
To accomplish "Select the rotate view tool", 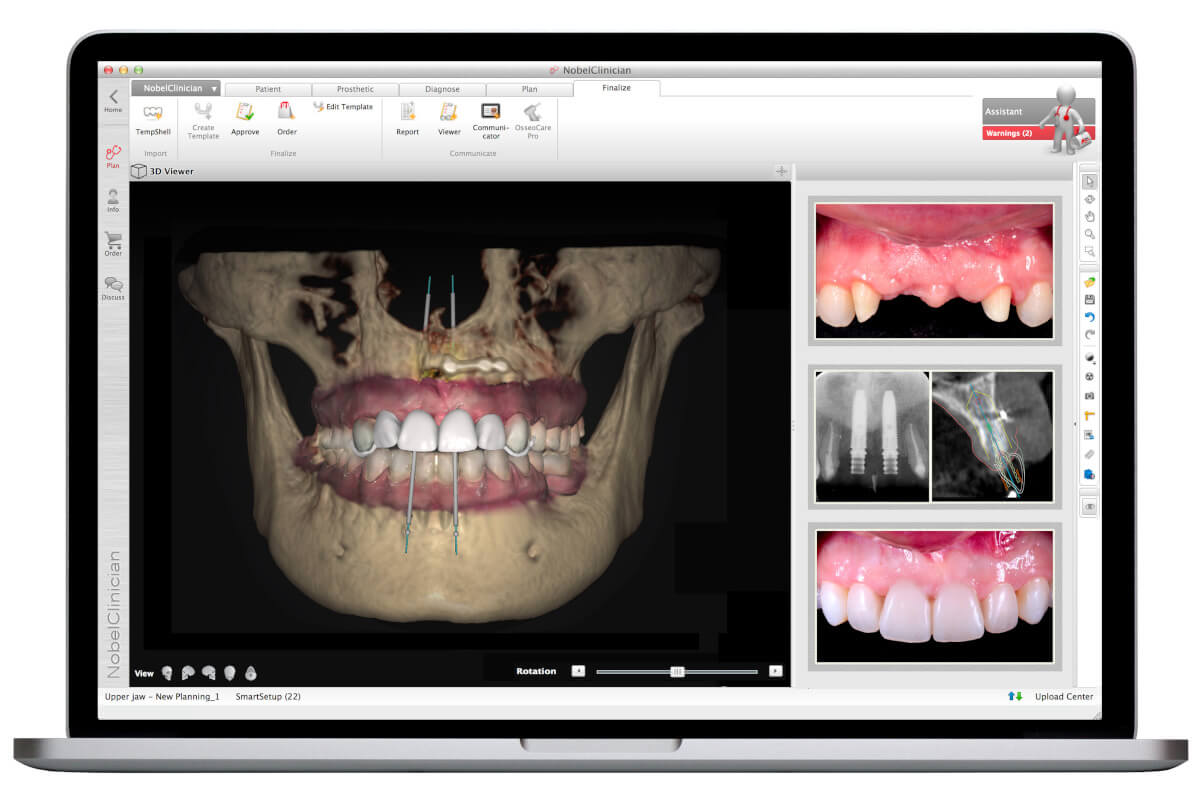I will [1089, 199].
